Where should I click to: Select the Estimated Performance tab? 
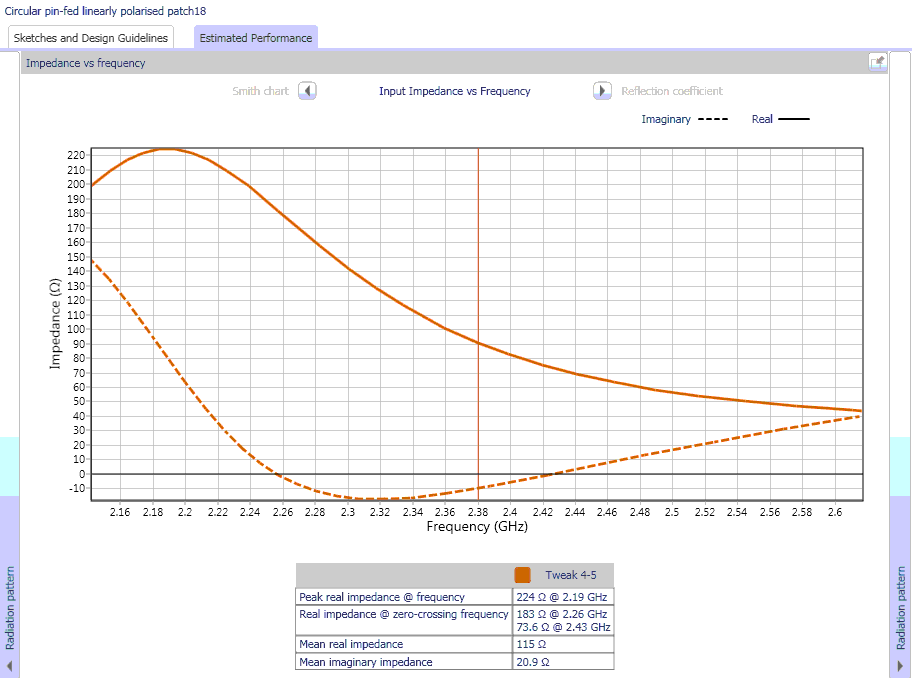pos(255,38)
